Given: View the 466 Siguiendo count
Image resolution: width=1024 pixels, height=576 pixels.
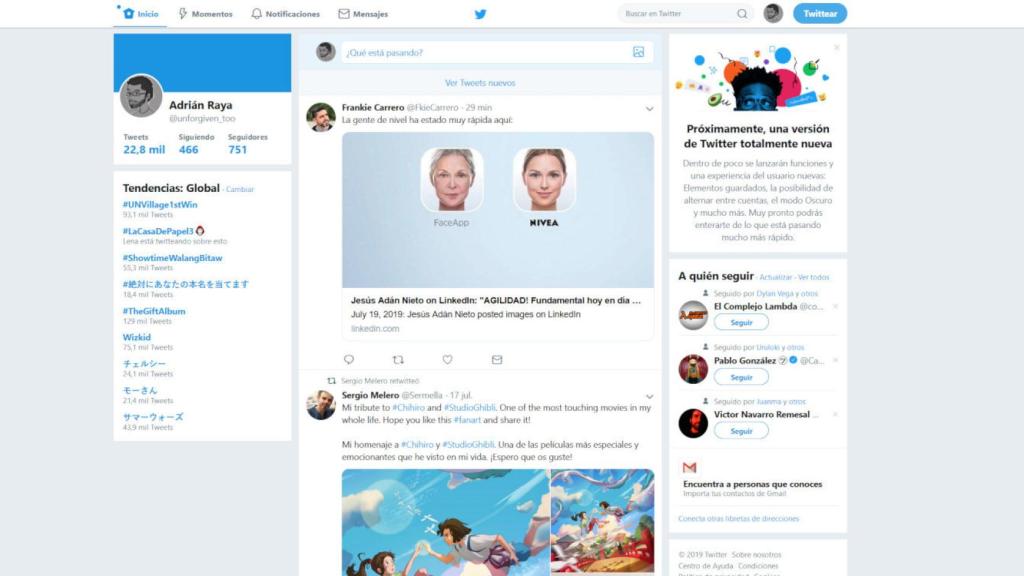Looking at the screenshot, I should click(196, 144).
